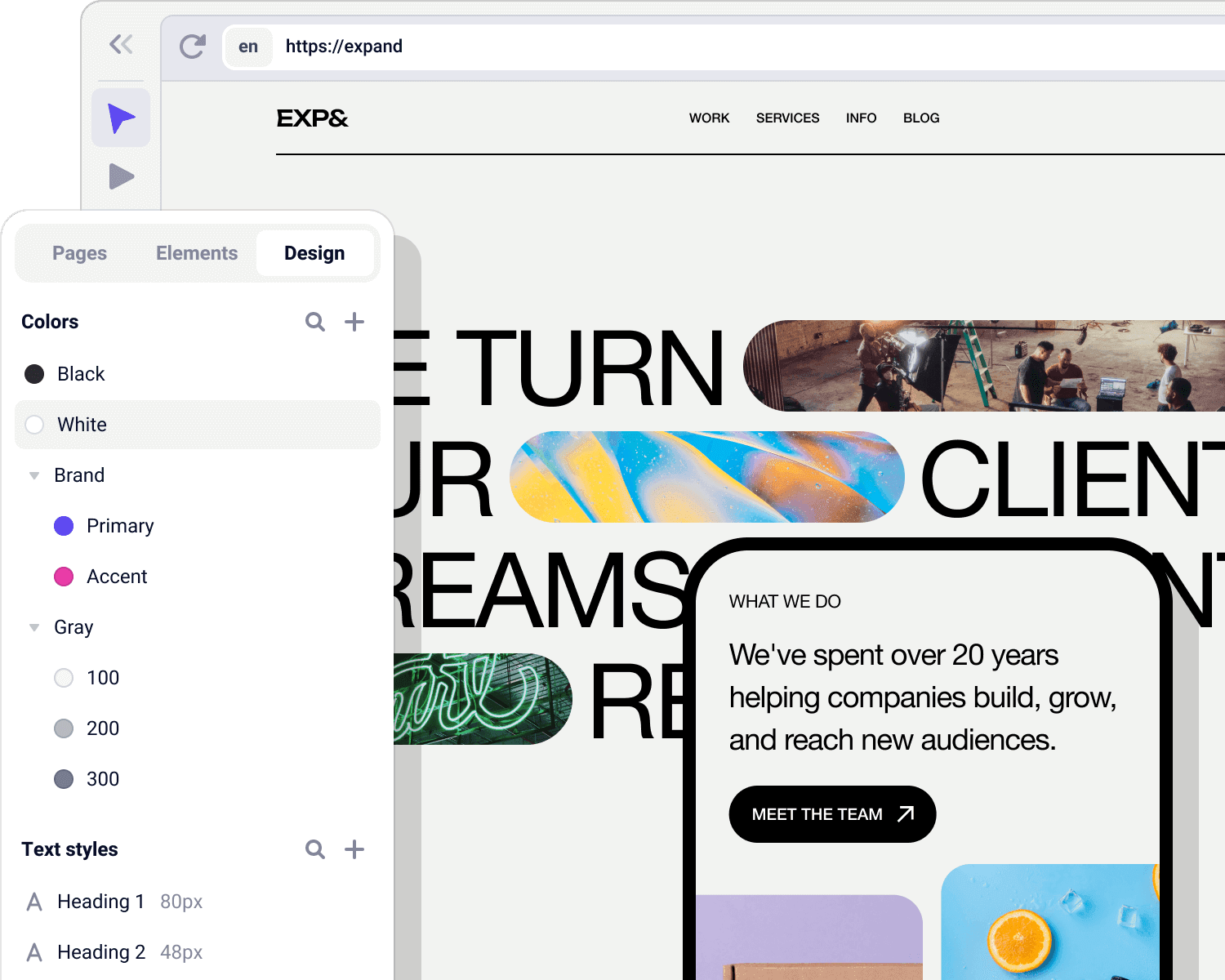The image size is (1225, 980).
Task: Open the en language selector
Action: (248, 47)
